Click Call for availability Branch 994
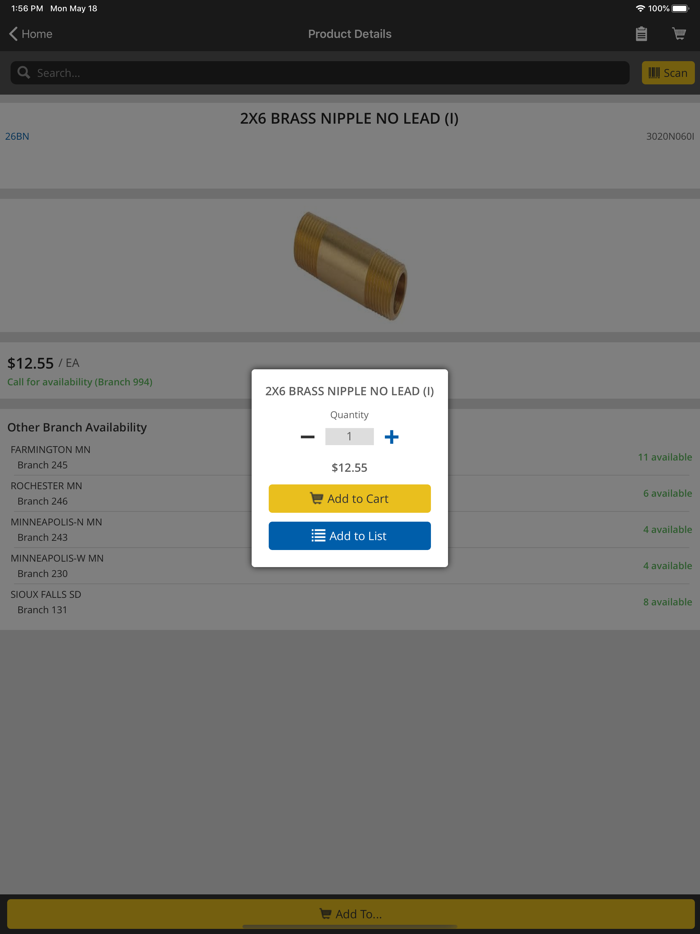 pos(79,381)
